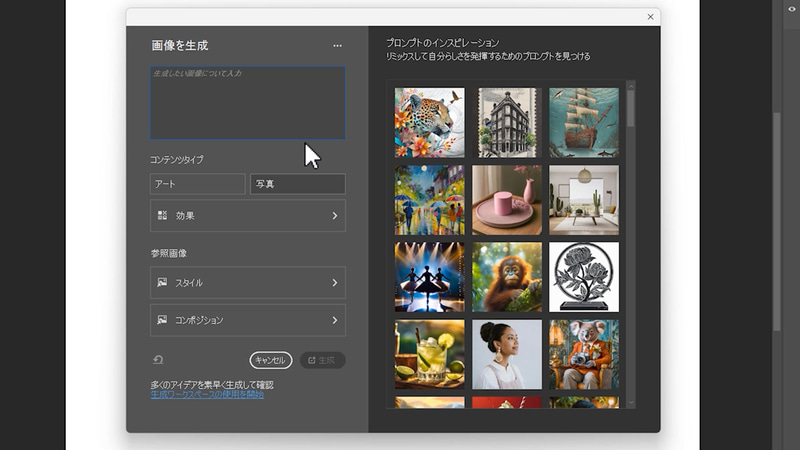The height and width of the screenshot is (450, 800).
Task: Select the ballet dancers on stage thumbnail
Action: tap(430, 277)
